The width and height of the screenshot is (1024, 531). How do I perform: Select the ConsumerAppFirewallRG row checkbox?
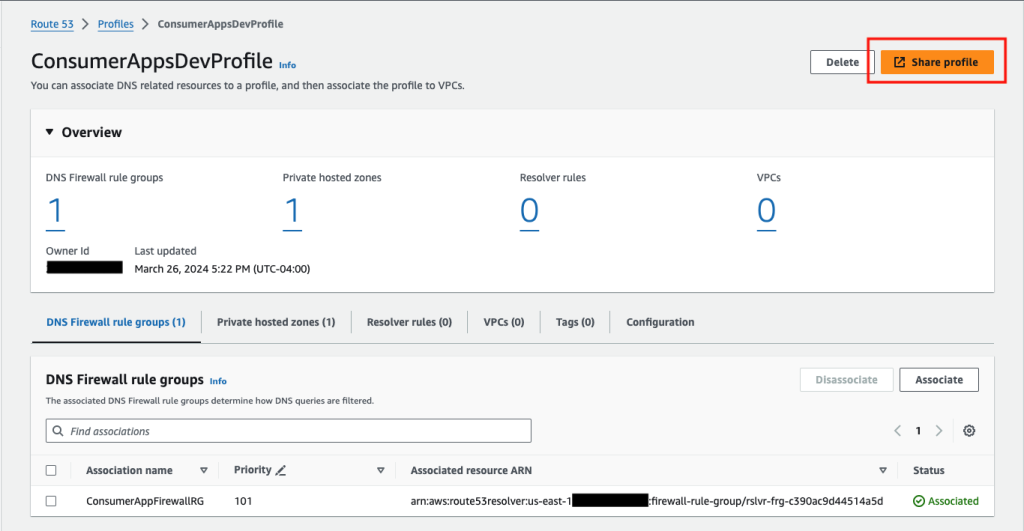tap(51, 501)
